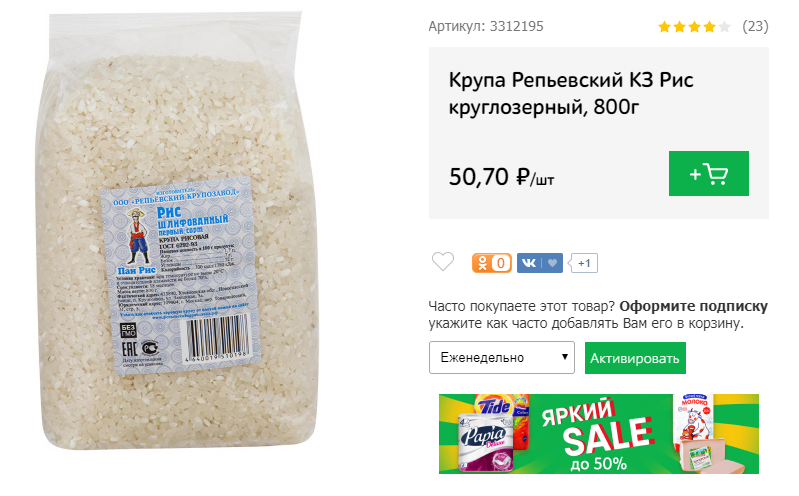Screen dimensions: 799x496
Task: Rate product with the first star
Action: pos(664,27)
